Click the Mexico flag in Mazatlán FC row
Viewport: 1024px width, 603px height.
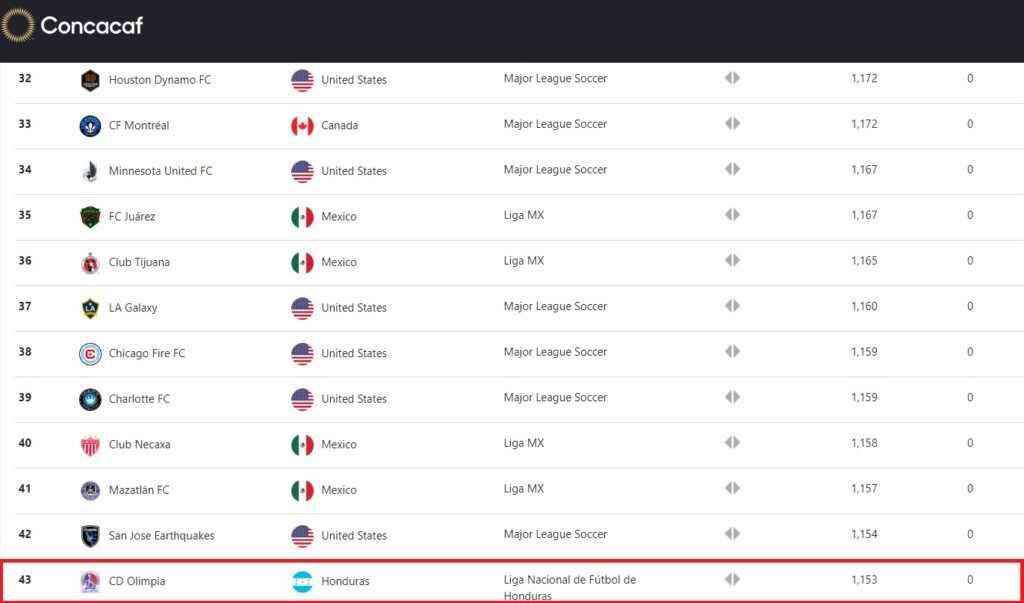pyautogui.click(x=302, y=491)
